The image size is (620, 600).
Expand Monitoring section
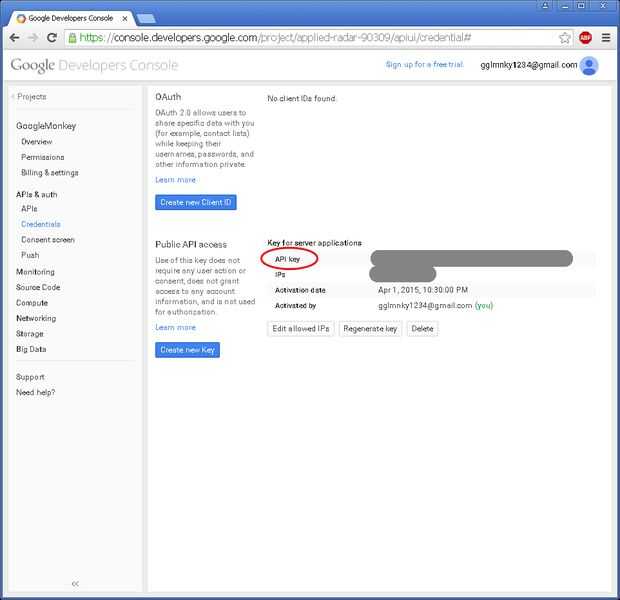[35, 272]
